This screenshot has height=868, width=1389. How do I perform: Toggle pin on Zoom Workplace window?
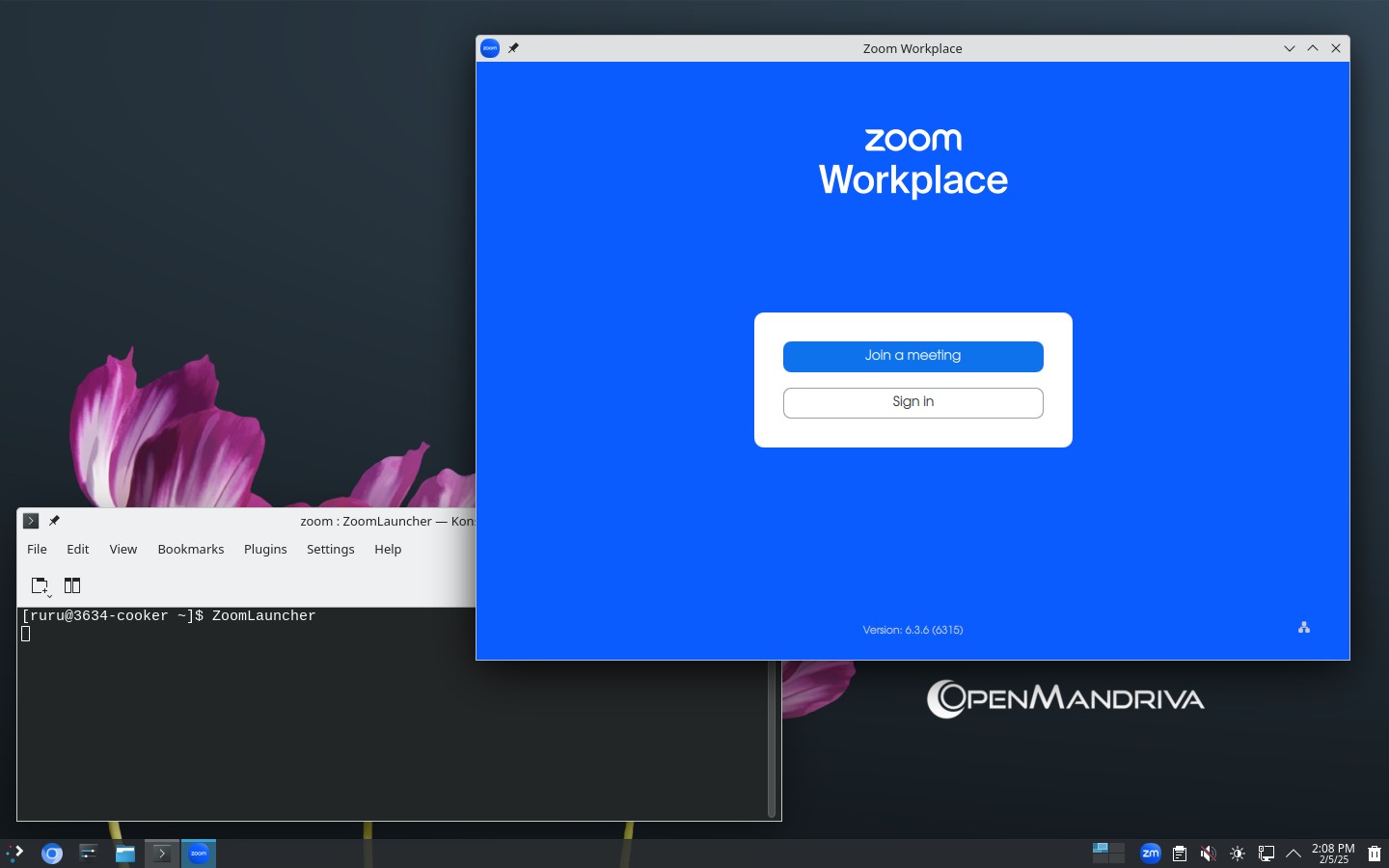pos(513,48)
